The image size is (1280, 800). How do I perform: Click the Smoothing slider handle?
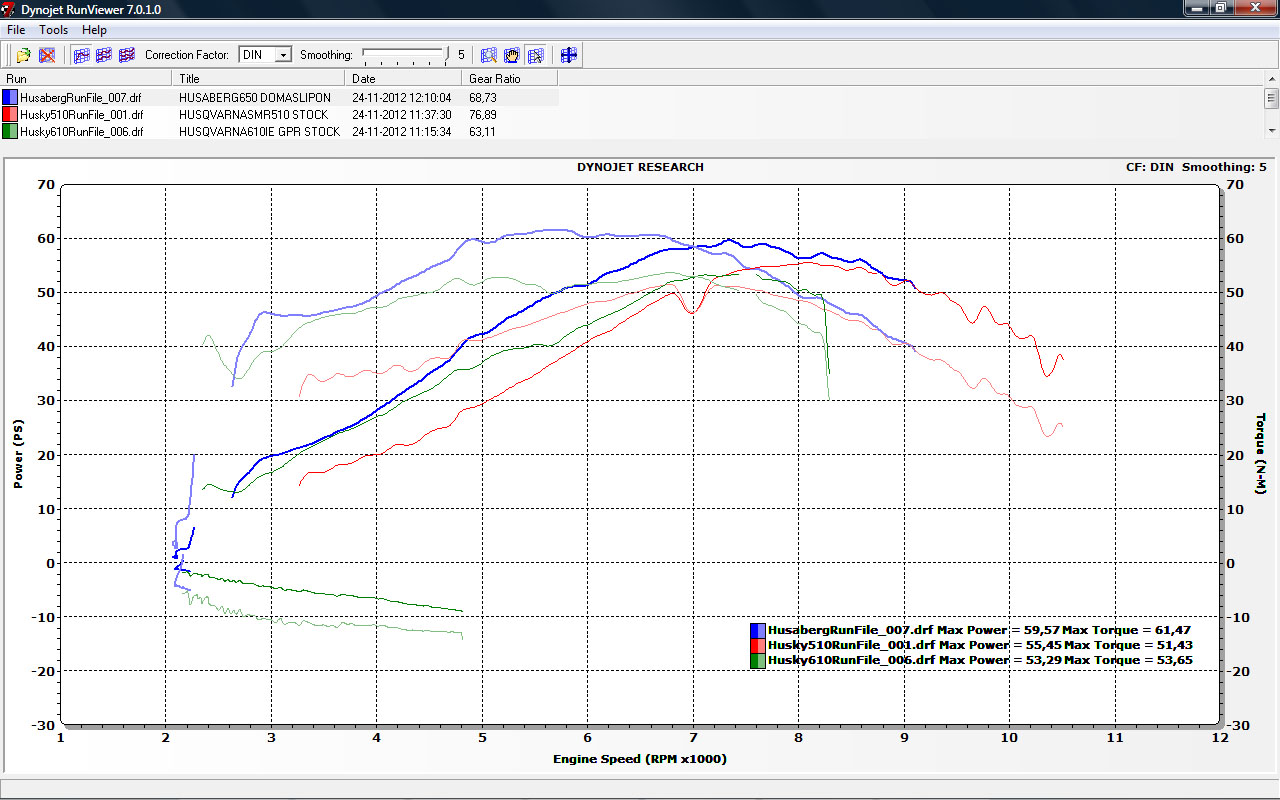(446, 55)
